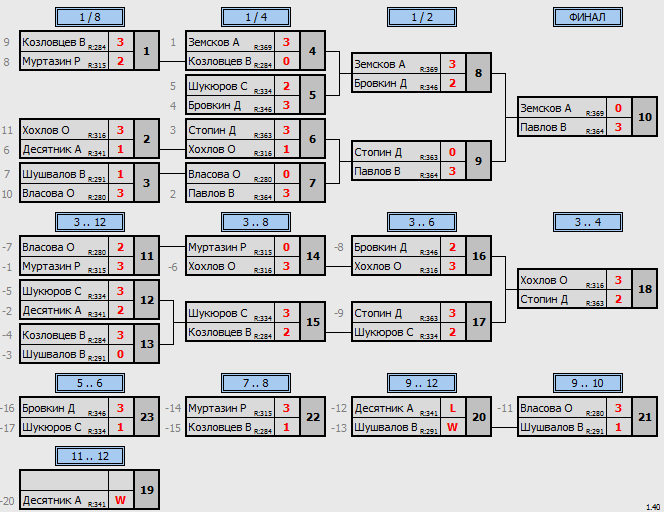Click the 11..12 bracket header
This screenshot has width=664, height=512.
90,457
